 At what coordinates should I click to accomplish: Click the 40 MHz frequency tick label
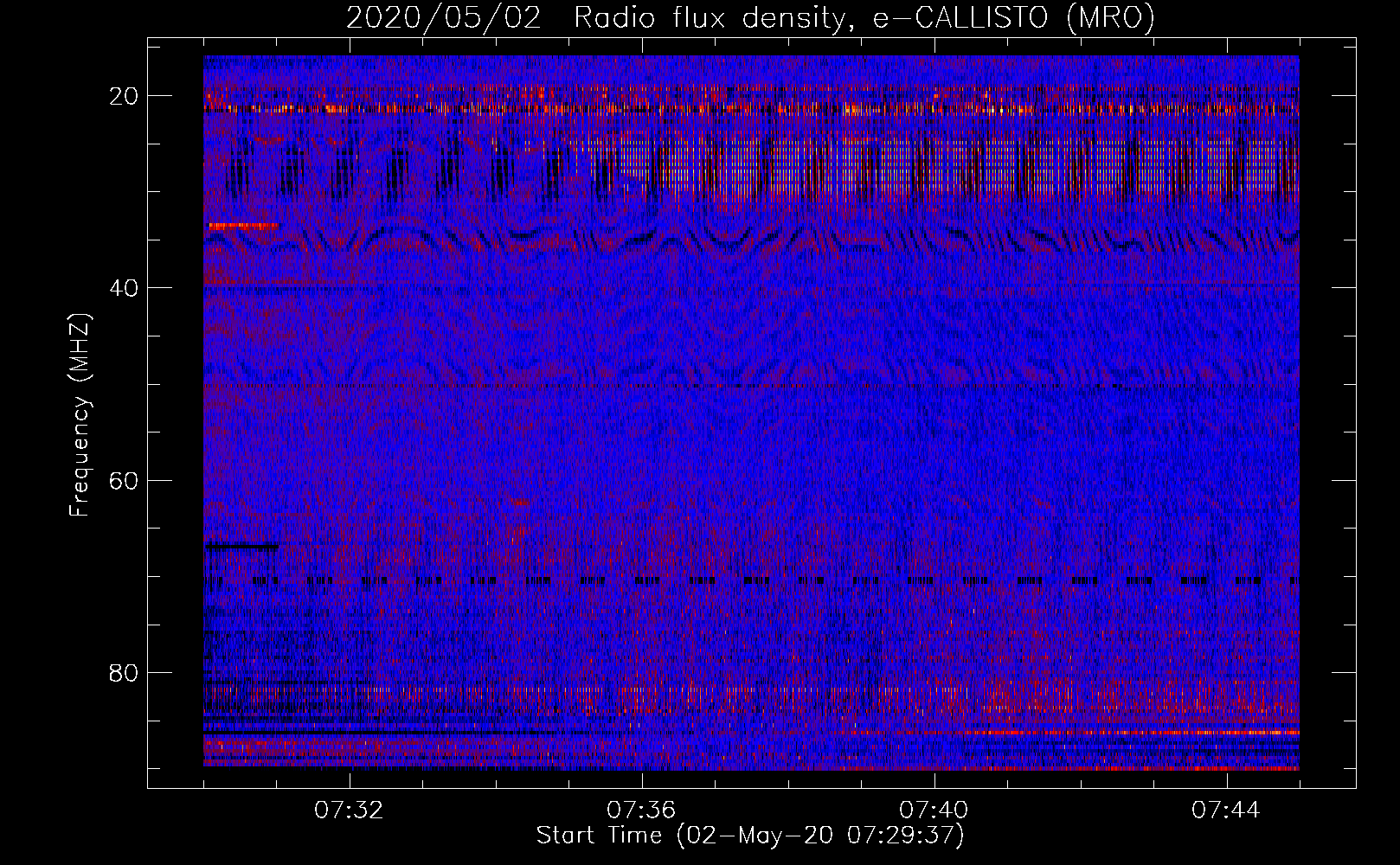[x=124, y=288]
